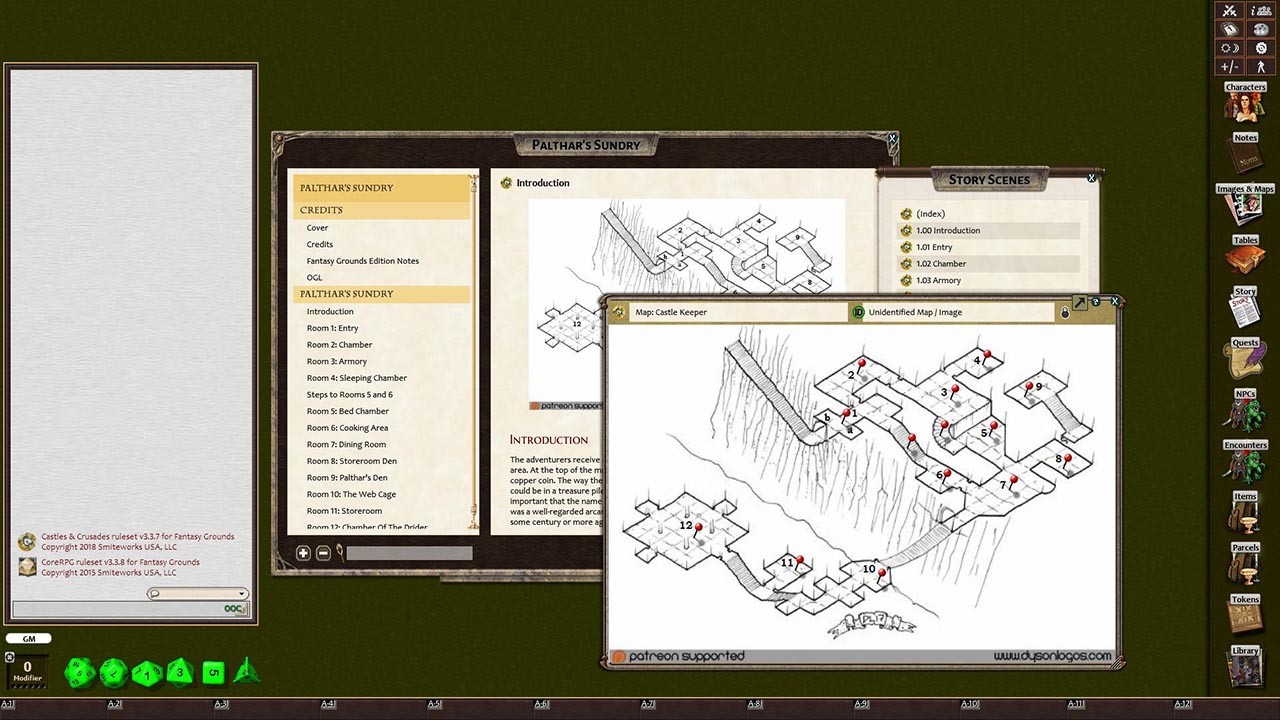Open the Encounters sidebar icon

coord(1244,463)
